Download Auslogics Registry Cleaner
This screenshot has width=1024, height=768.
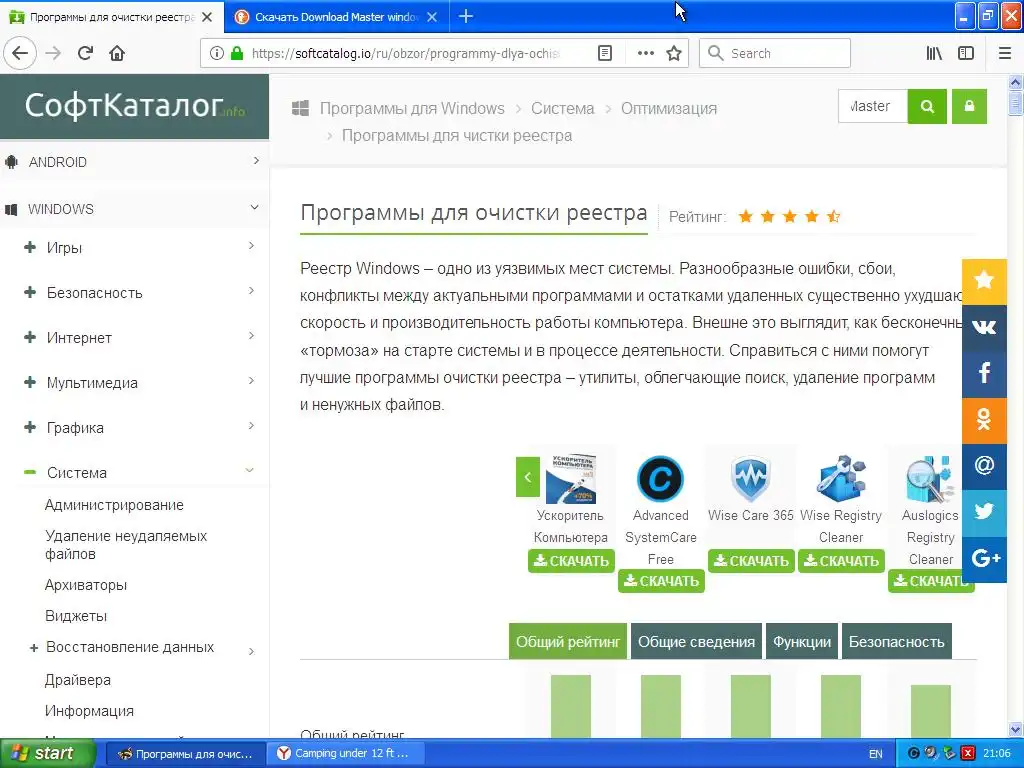pos(931,581)
